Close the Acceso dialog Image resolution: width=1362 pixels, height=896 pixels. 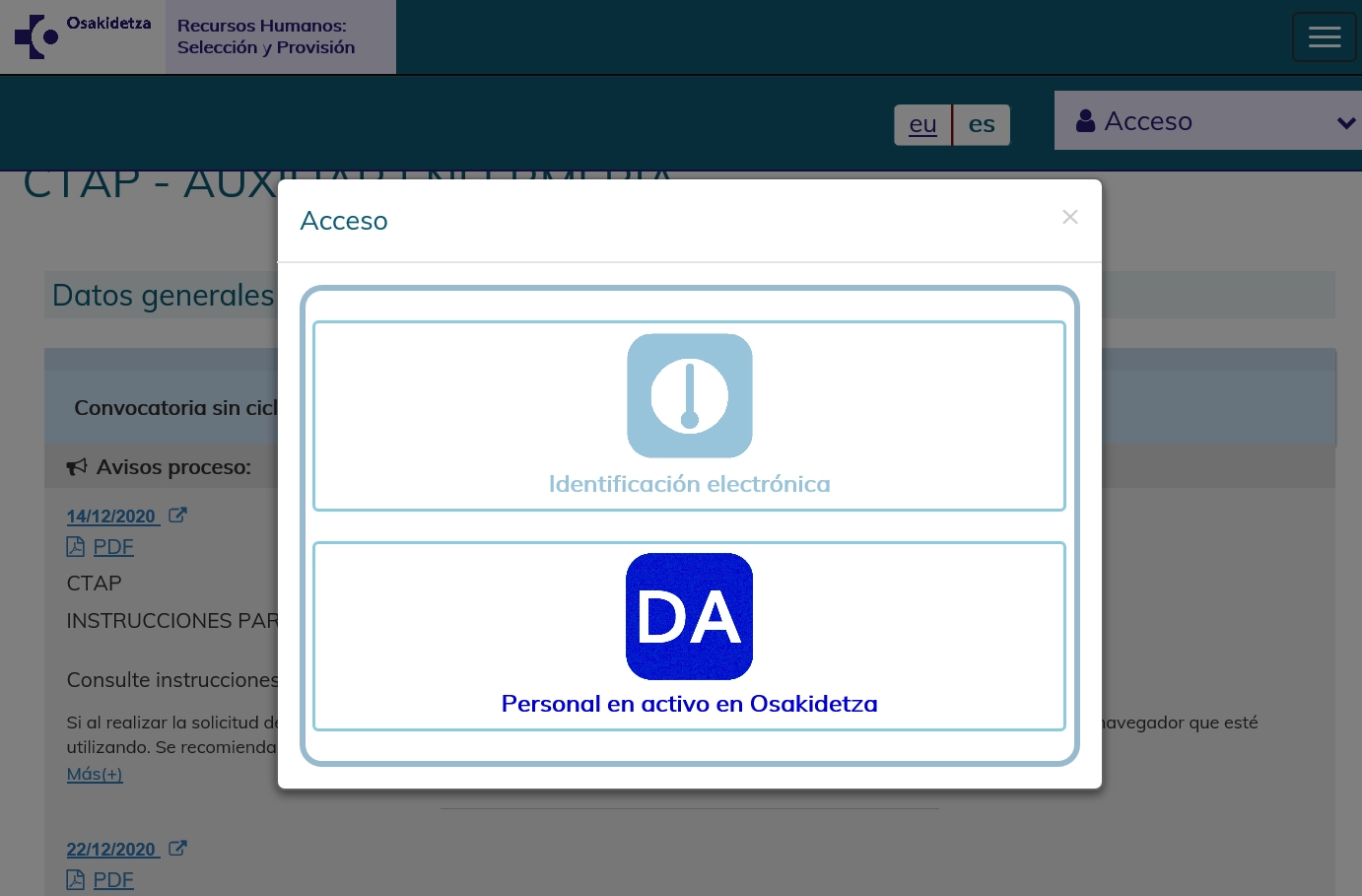pos(1070,217)
